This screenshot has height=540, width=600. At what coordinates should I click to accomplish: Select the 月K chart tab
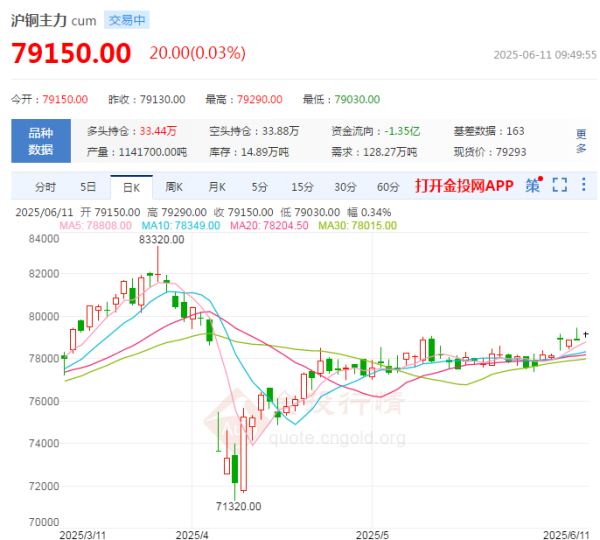pyautogui.click(x=217, y=187)
